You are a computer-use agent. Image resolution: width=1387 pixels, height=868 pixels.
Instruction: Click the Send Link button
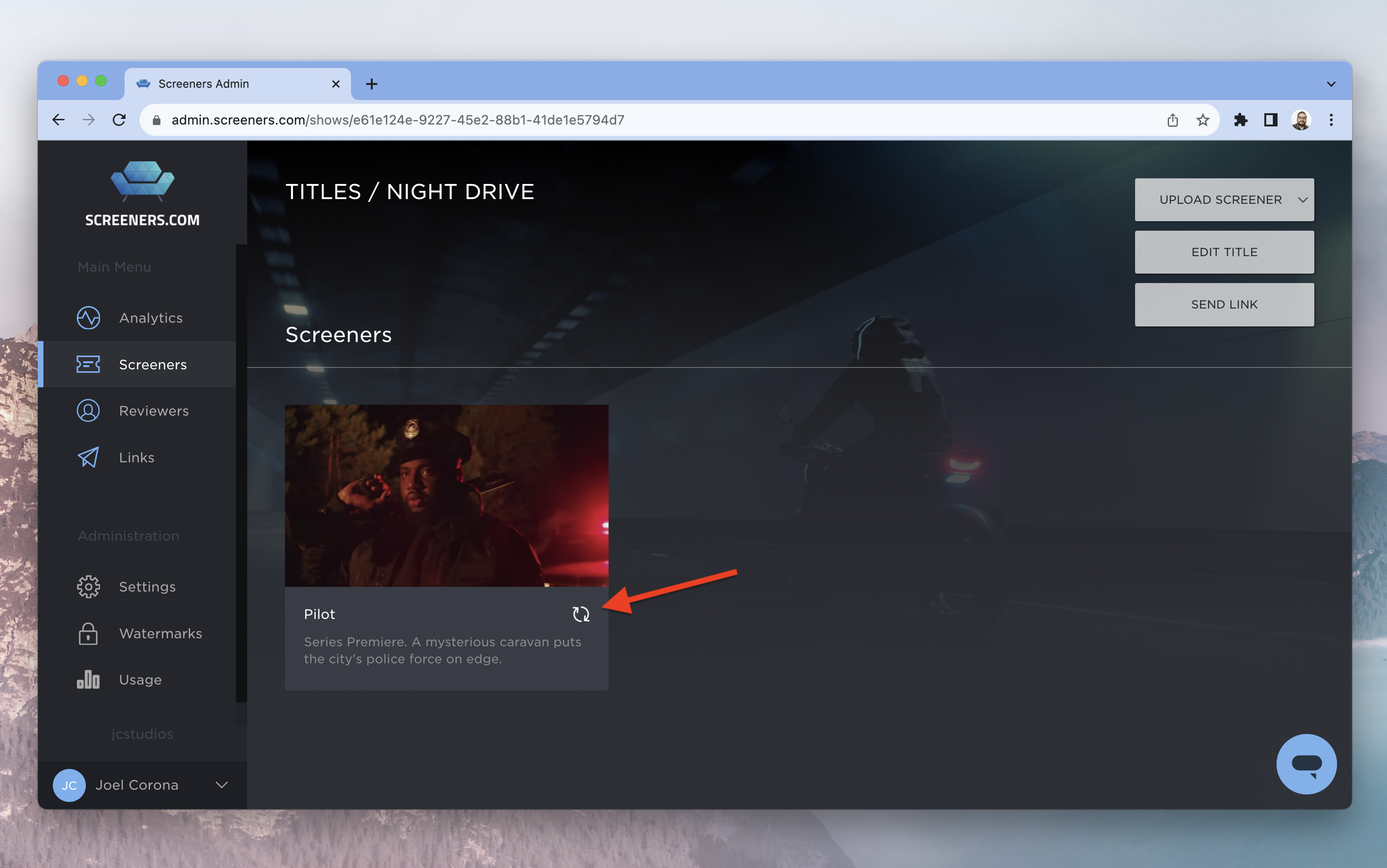1224,304
